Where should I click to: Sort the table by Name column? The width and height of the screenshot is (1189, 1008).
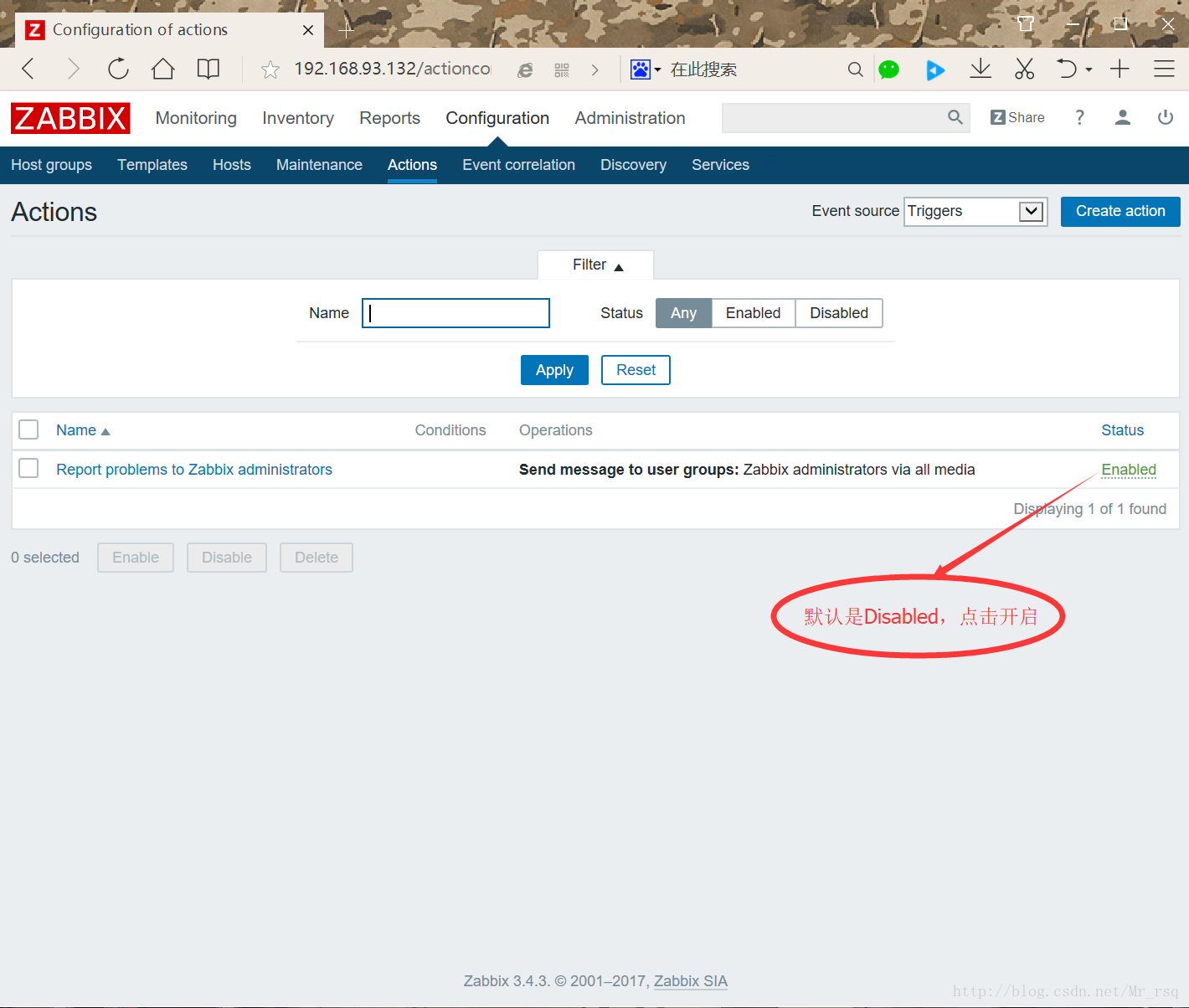tap(76, 430)
